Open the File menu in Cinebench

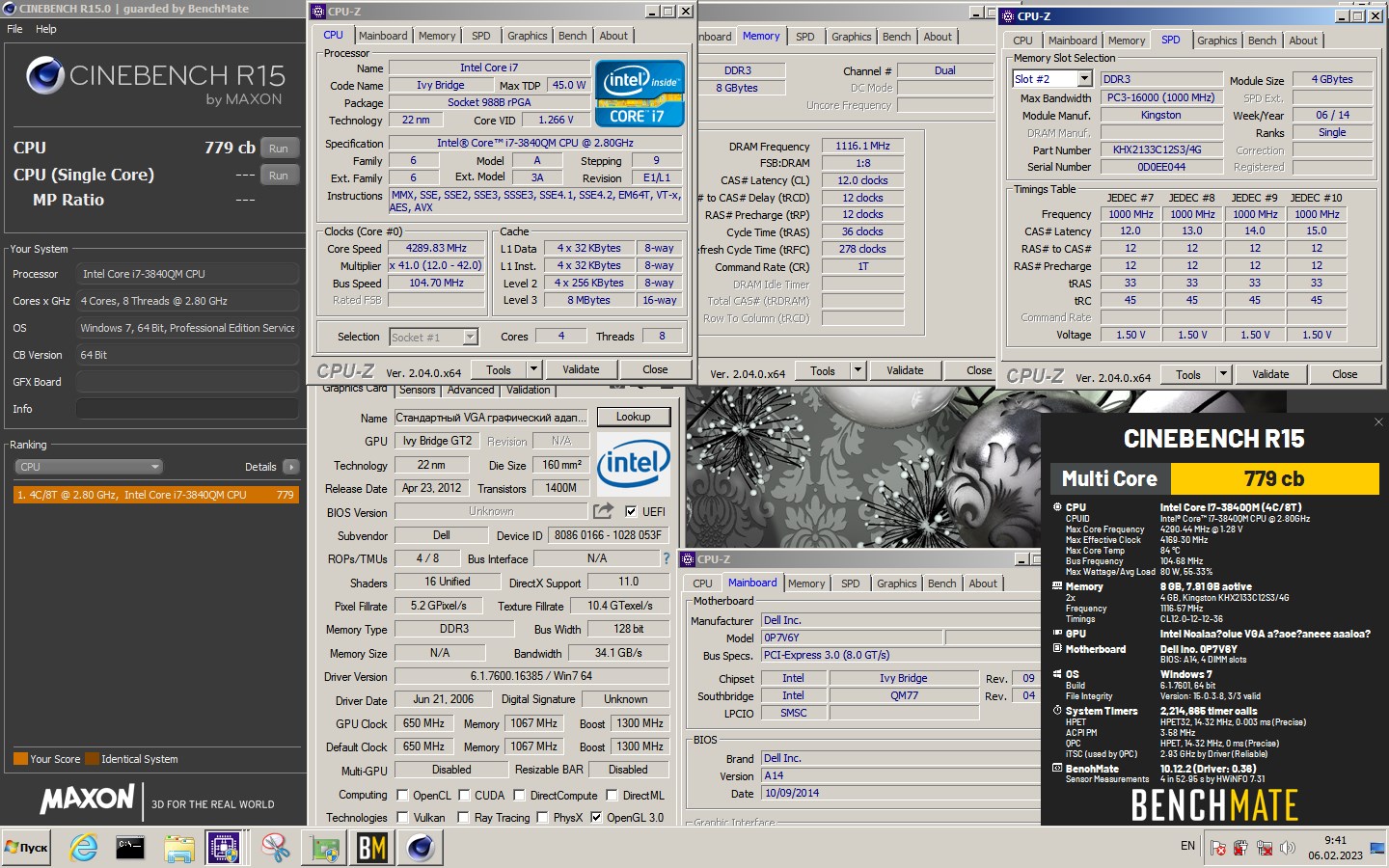(x=14, y=29)
